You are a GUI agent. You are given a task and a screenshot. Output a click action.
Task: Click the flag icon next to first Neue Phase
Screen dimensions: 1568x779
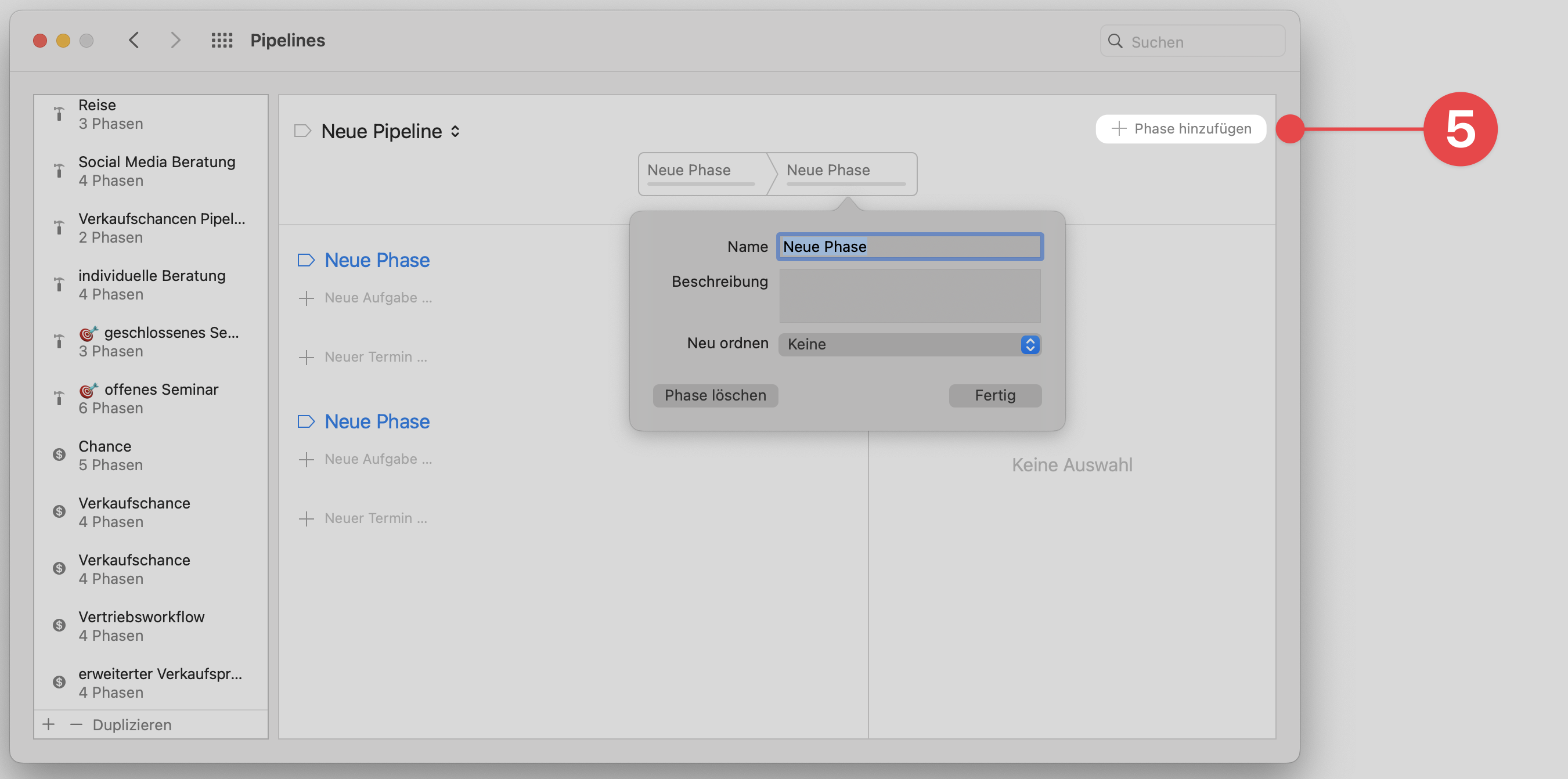tap(307, 260)
